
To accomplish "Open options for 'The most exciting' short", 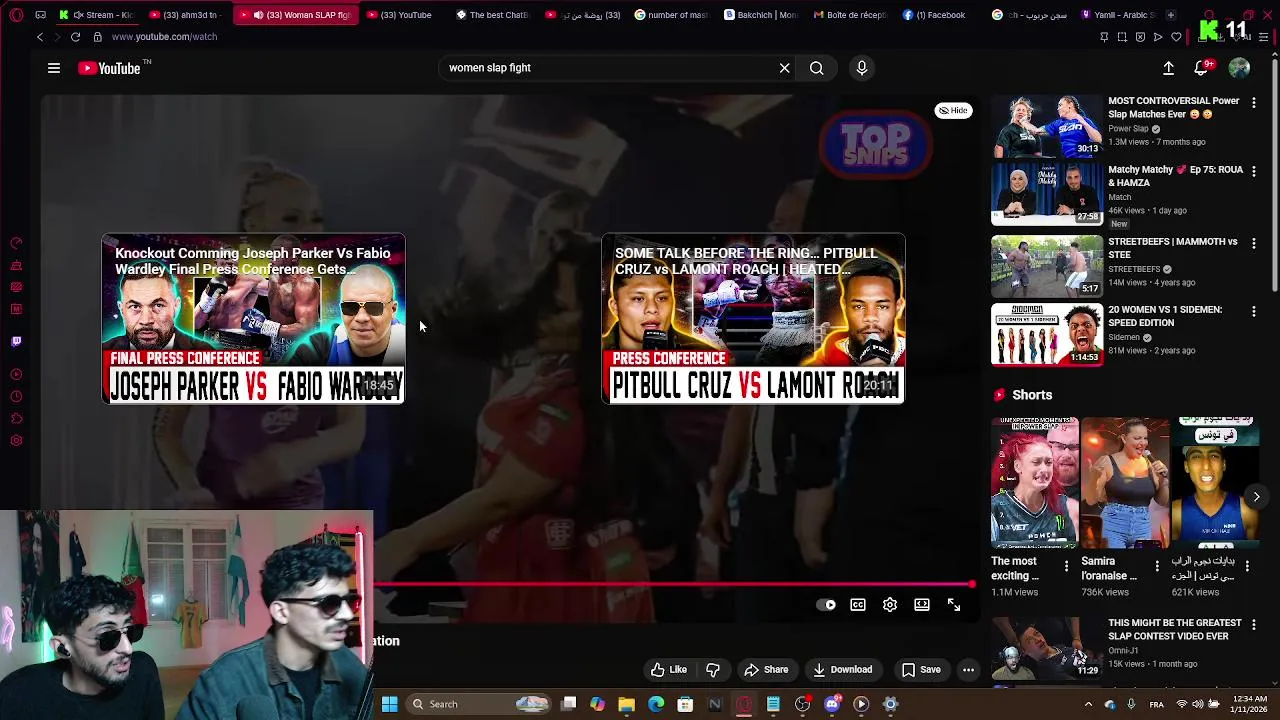I will pyautogui.click(x=1066, y=567).
